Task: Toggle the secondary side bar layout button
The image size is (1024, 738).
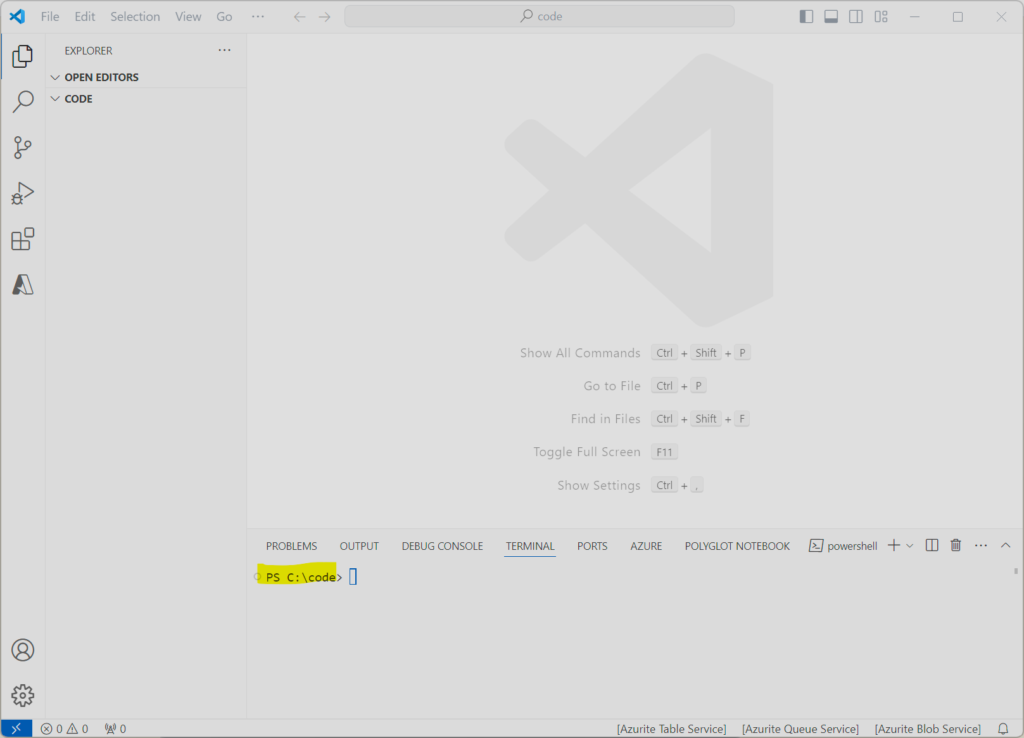Action: click(856, 17)
